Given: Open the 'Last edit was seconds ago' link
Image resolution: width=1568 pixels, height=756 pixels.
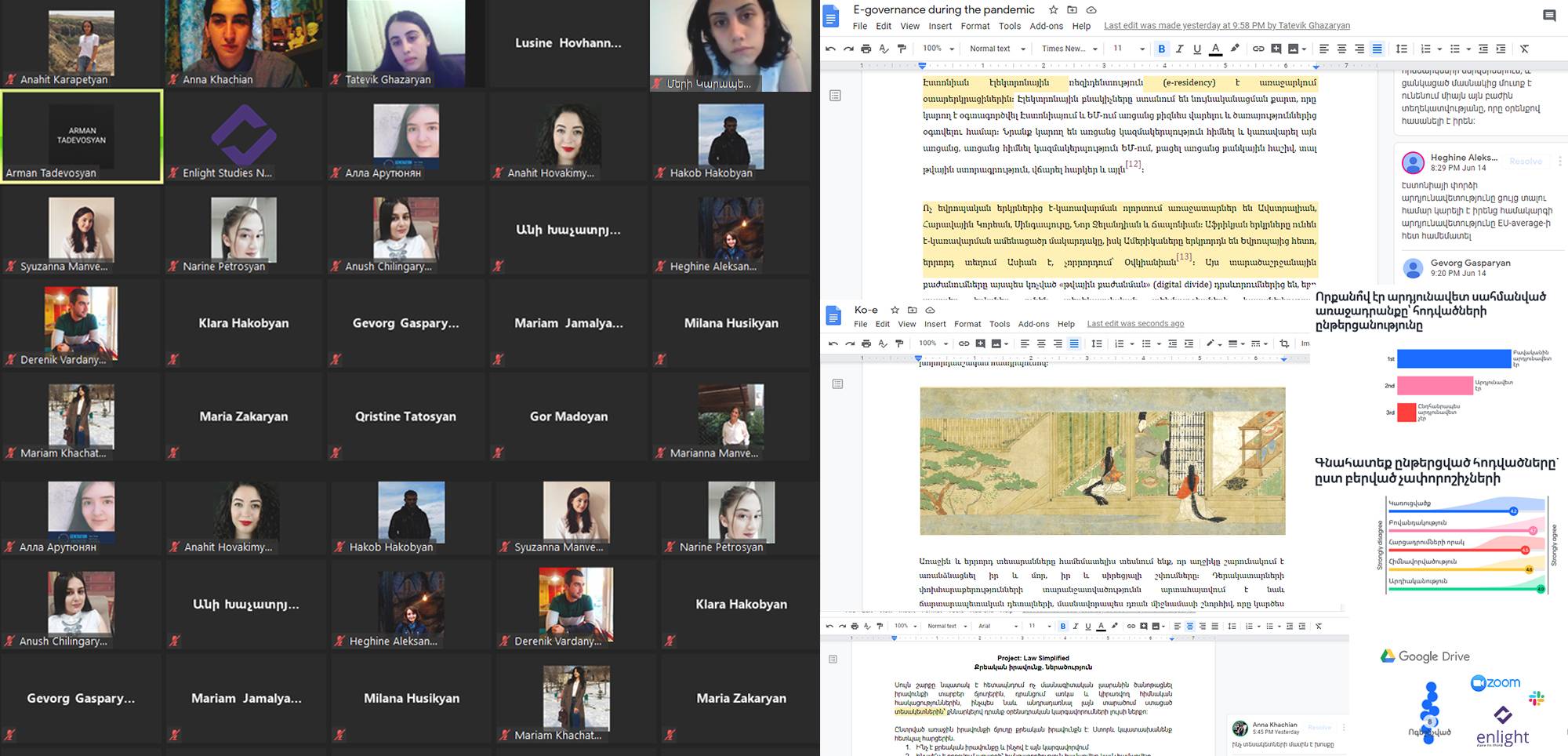Looking at the screenshot, I should click(x=1135, y=324).
